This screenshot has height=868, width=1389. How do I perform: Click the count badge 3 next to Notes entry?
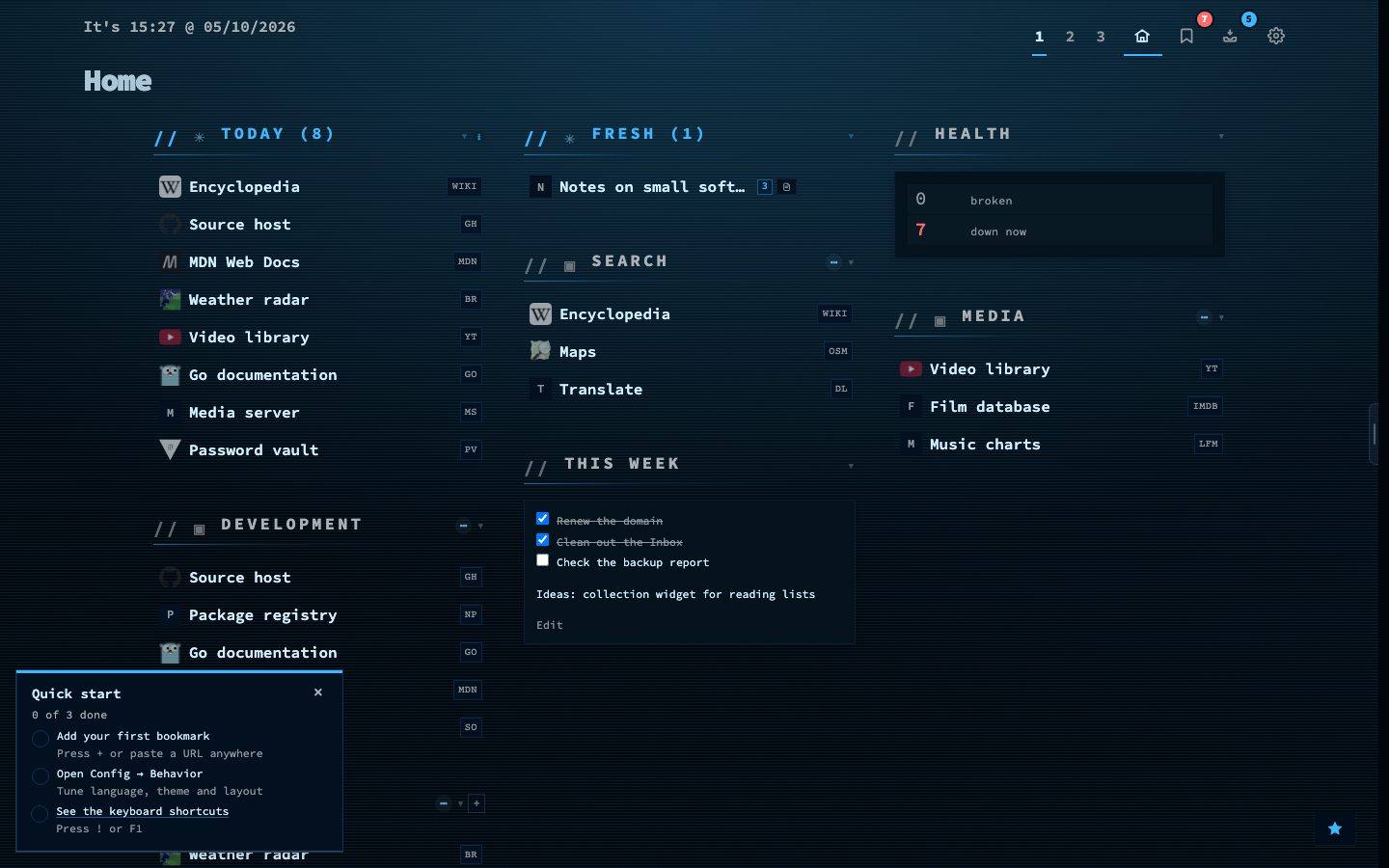(x=765, y=187)
